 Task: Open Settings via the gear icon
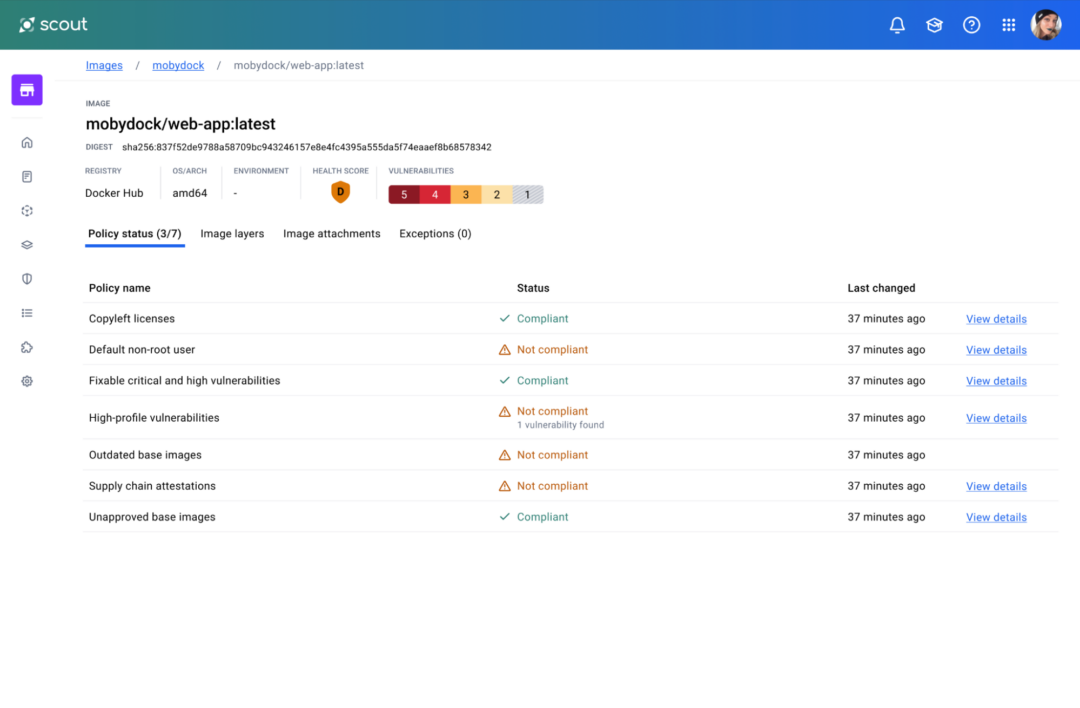click(27, 381)
